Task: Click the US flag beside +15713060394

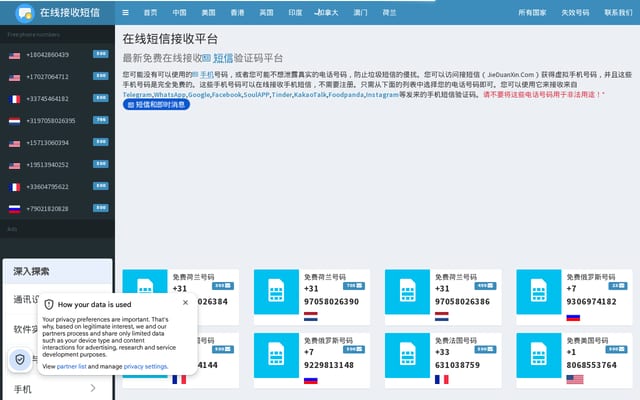Action: (14, 143)
